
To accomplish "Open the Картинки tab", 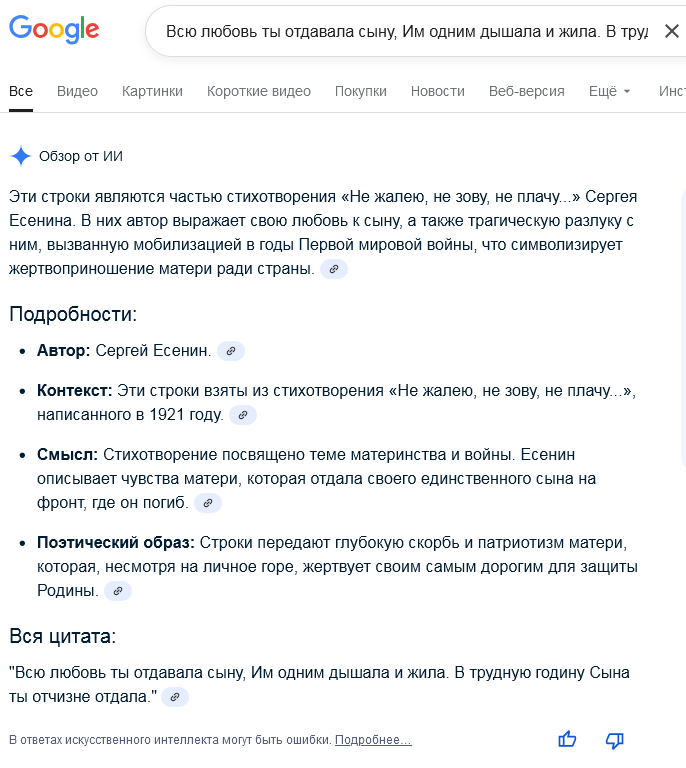I will (152, 91).
